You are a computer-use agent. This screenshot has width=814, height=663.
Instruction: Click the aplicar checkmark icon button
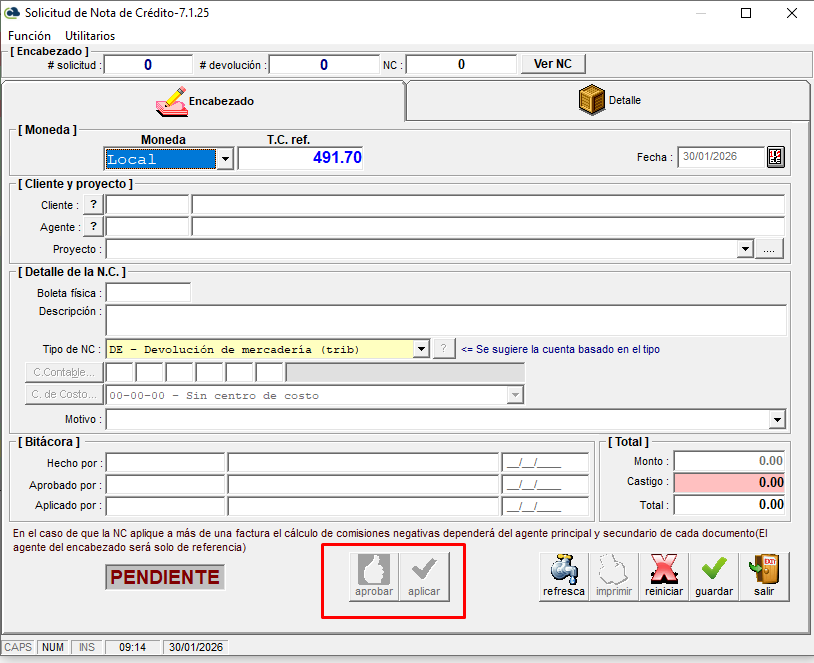424,576
